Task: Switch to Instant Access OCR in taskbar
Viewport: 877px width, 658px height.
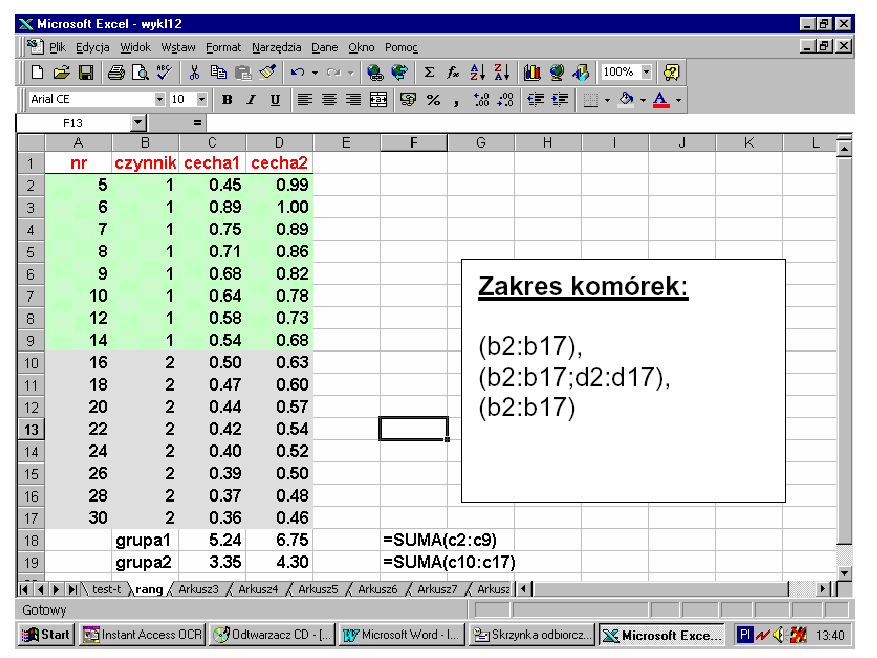Action: (x=143, y=634)
